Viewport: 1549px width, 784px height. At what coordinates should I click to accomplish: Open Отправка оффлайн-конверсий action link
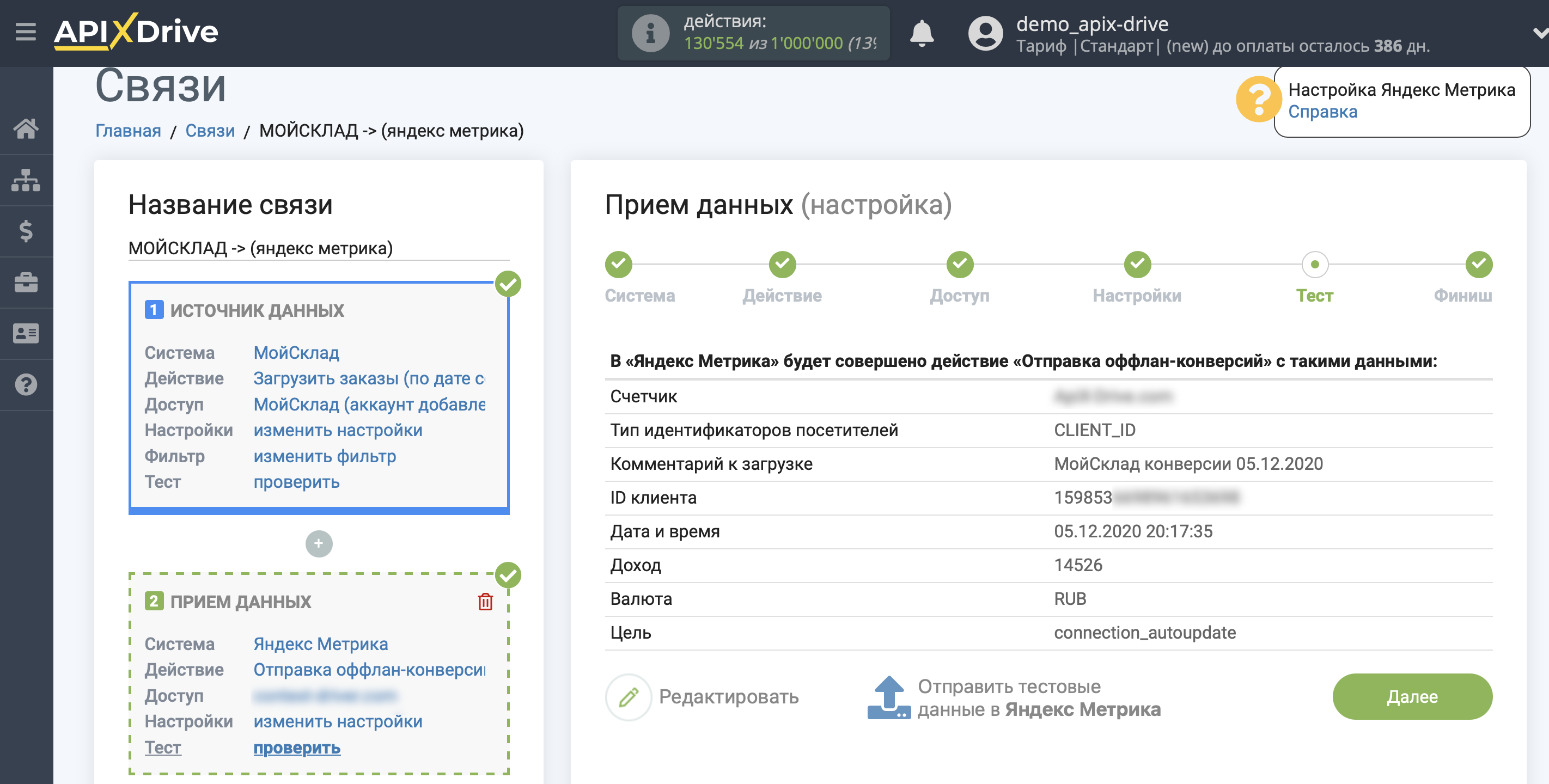click(369, 670)
